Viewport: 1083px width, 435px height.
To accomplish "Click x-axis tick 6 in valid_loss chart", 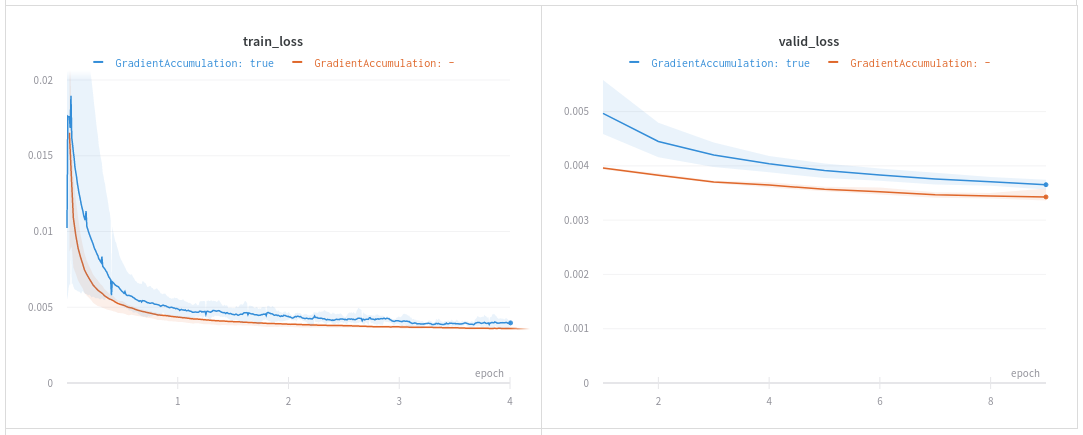I will pyautogui.click(x=879, y=401).
